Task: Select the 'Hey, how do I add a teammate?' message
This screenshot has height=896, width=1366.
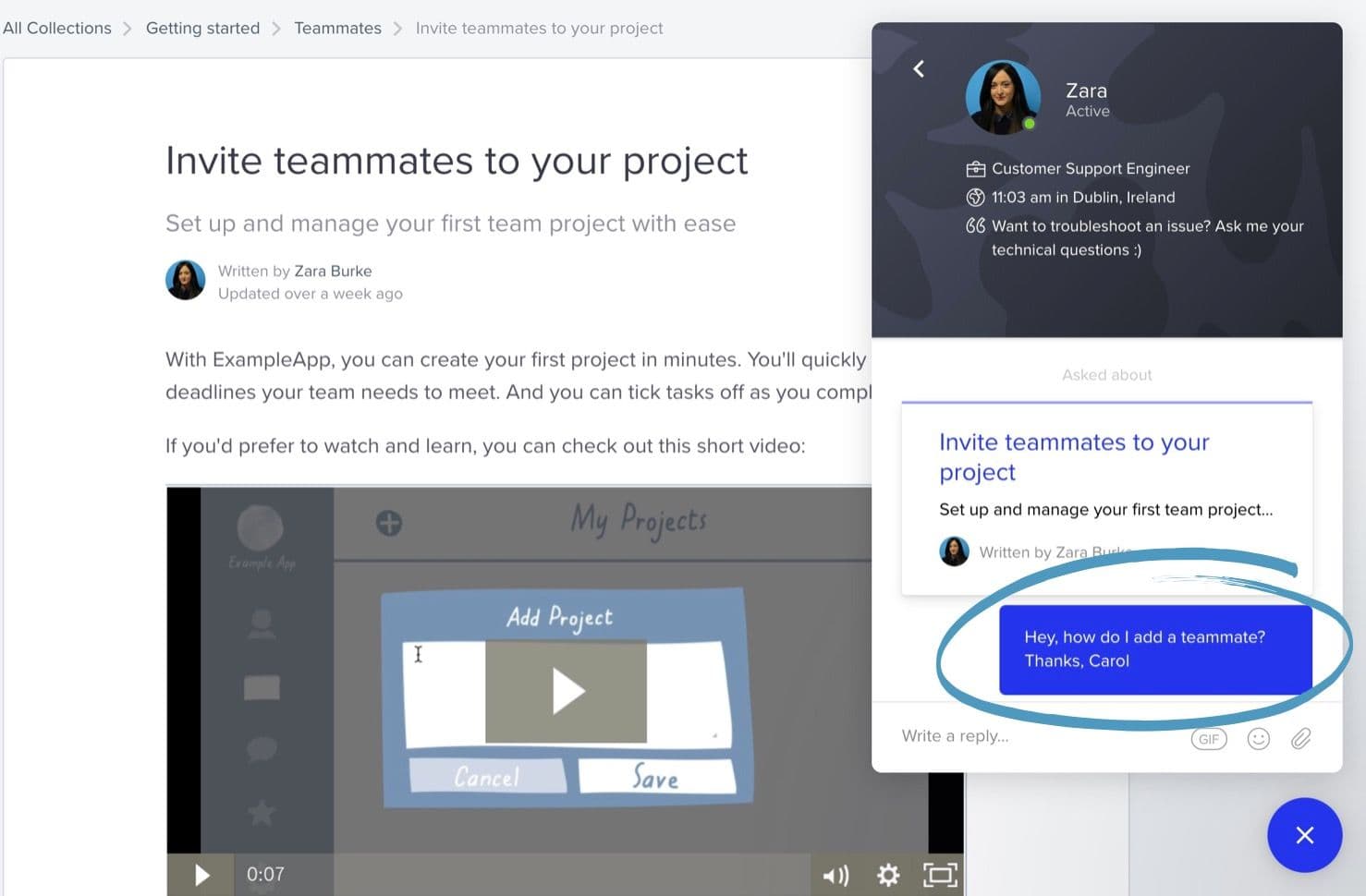Action: 1155,649
